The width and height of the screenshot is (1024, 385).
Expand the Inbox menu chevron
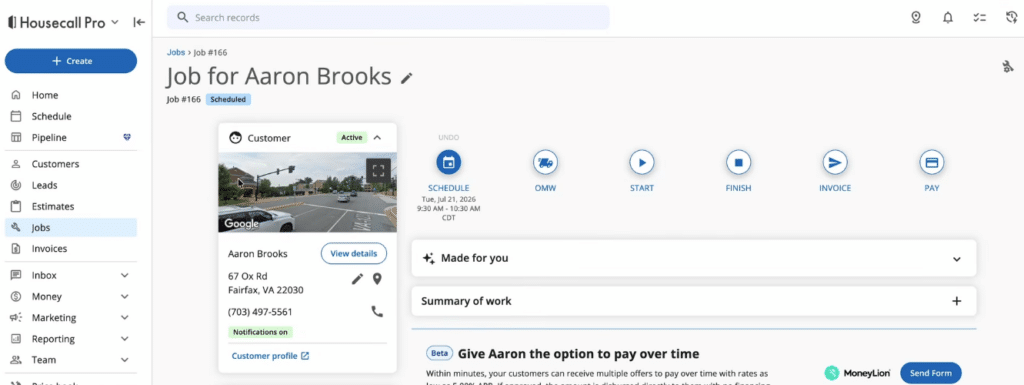click(x=125, y=275)
